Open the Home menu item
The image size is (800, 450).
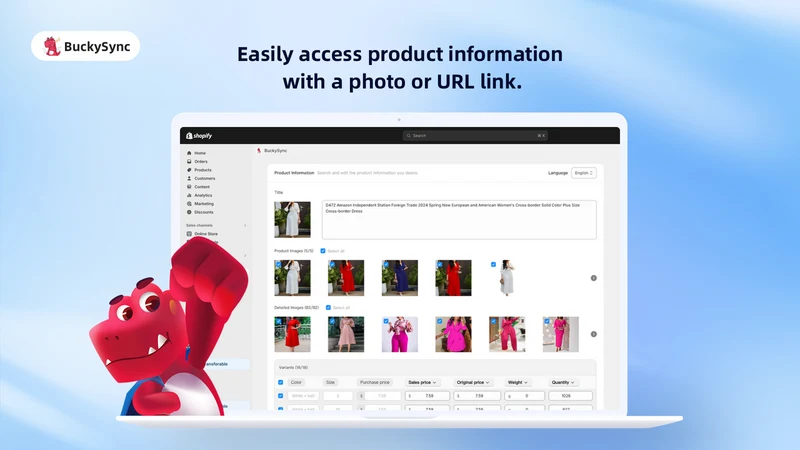[200, 153]
